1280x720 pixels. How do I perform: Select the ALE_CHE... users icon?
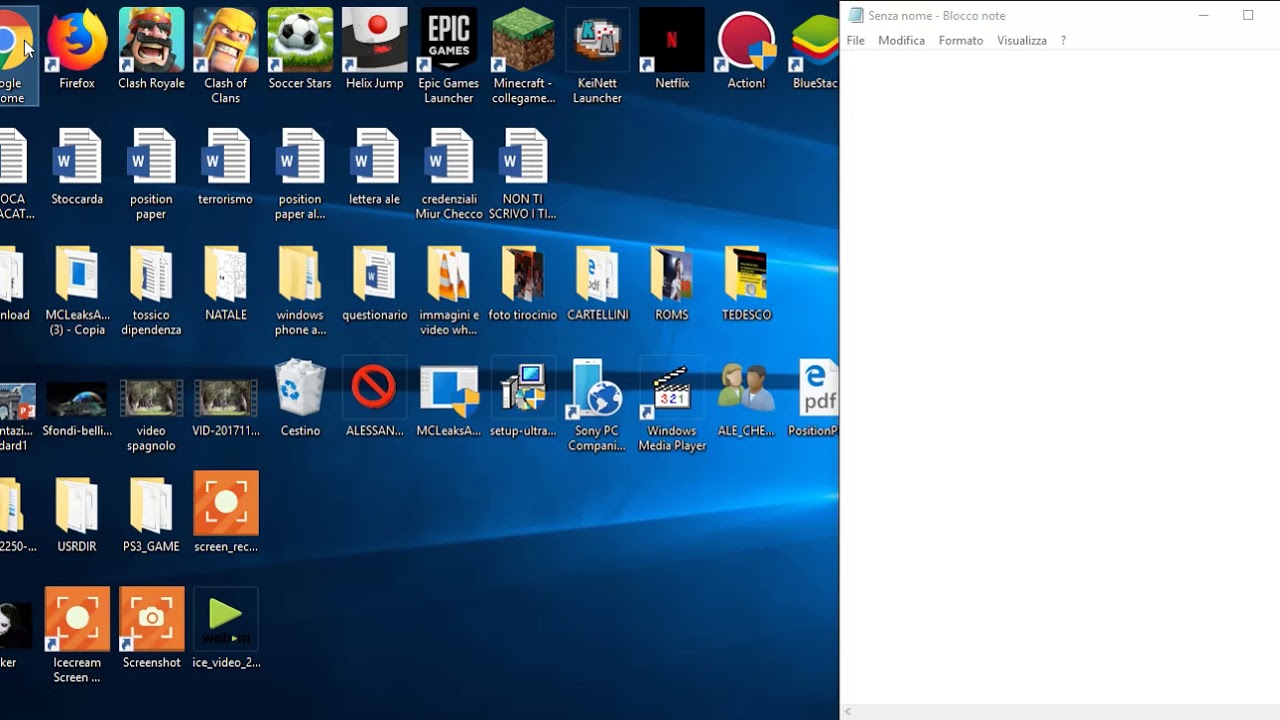pyautogui.click(x=746, y=398)
